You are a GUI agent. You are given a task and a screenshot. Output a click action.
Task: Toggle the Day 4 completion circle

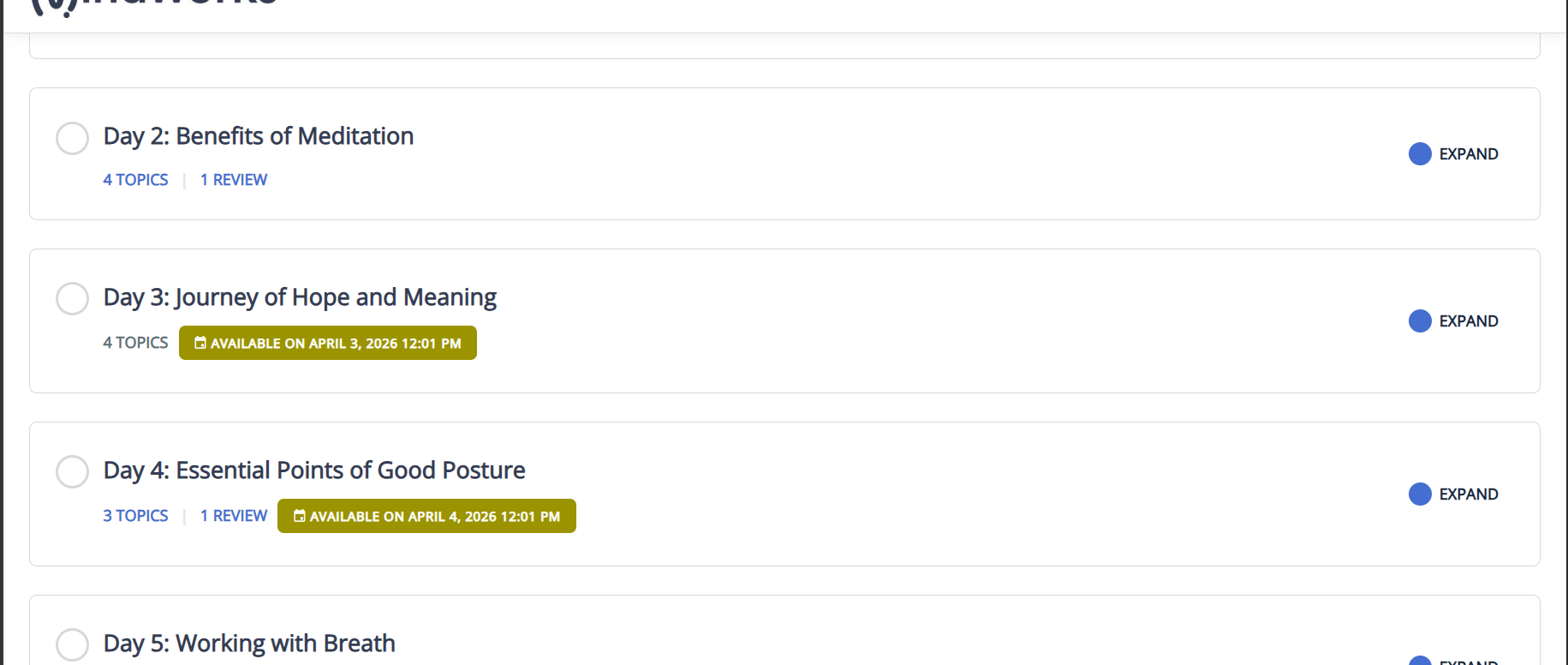tap(72, 472)
